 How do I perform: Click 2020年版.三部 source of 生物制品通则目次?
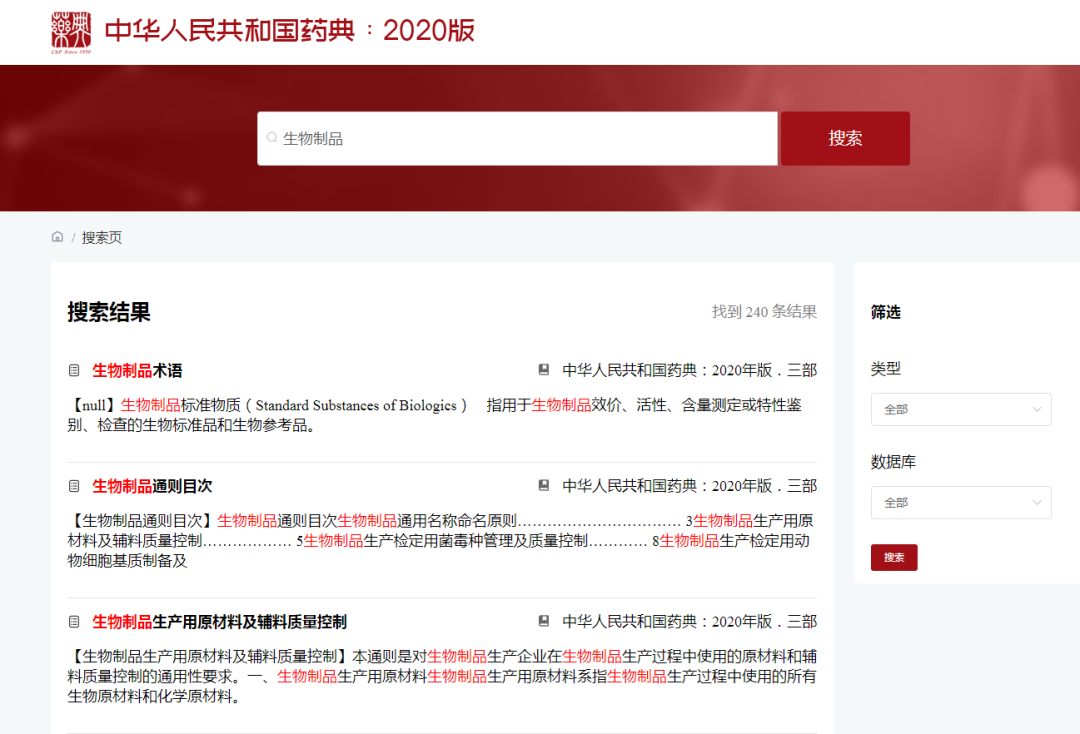[689, 486]
